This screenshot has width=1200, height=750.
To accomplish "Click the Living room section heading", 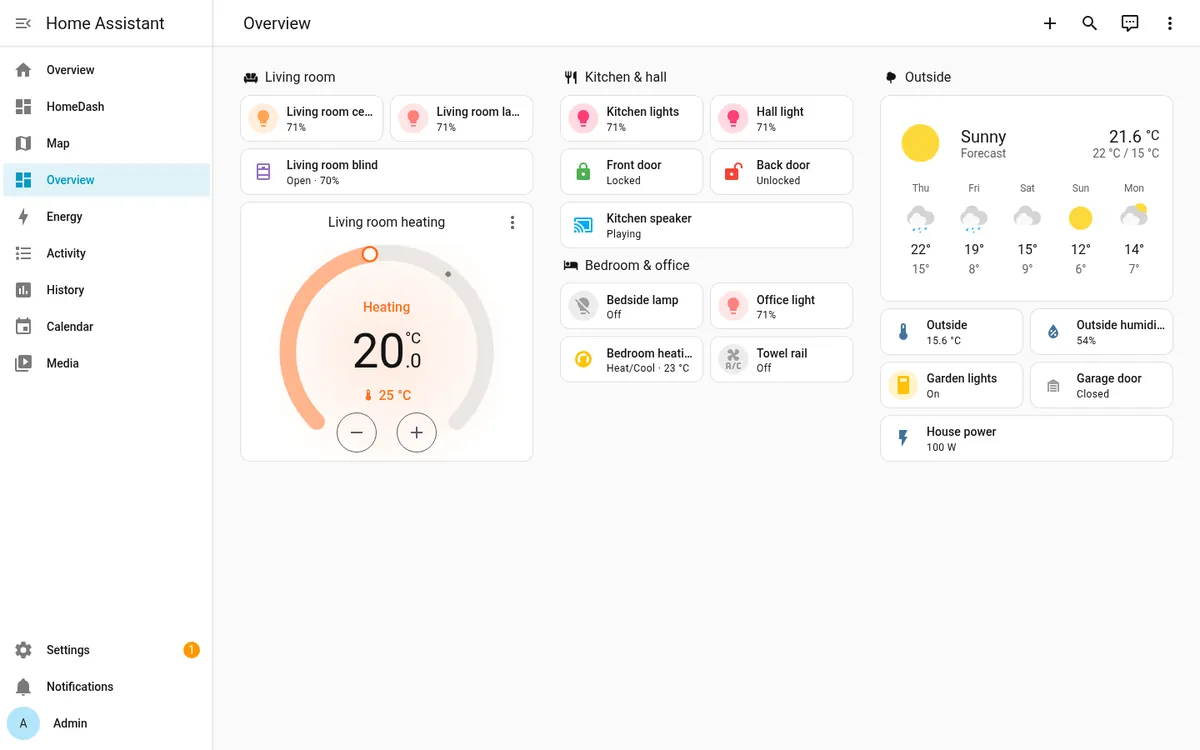I will pos(300,77).
